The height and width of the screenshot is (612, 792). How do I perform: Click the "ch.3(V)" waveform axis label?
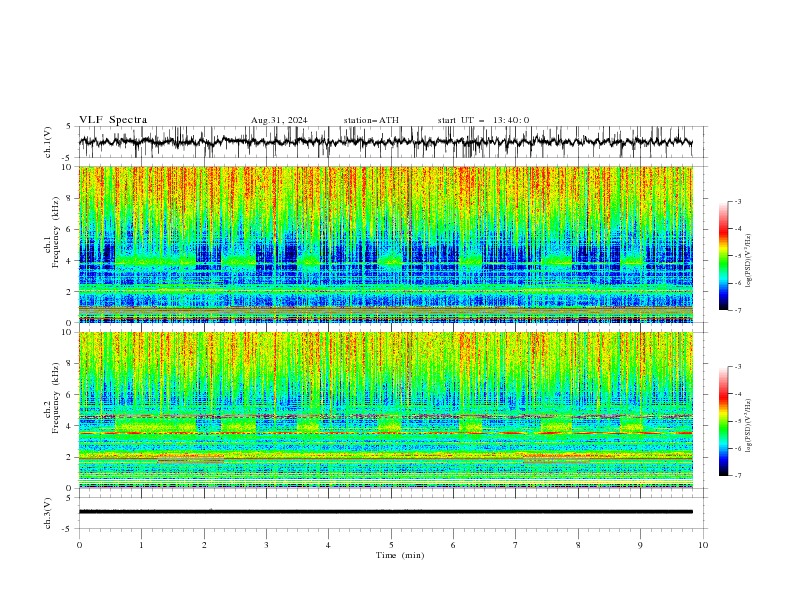coord(48,513)
